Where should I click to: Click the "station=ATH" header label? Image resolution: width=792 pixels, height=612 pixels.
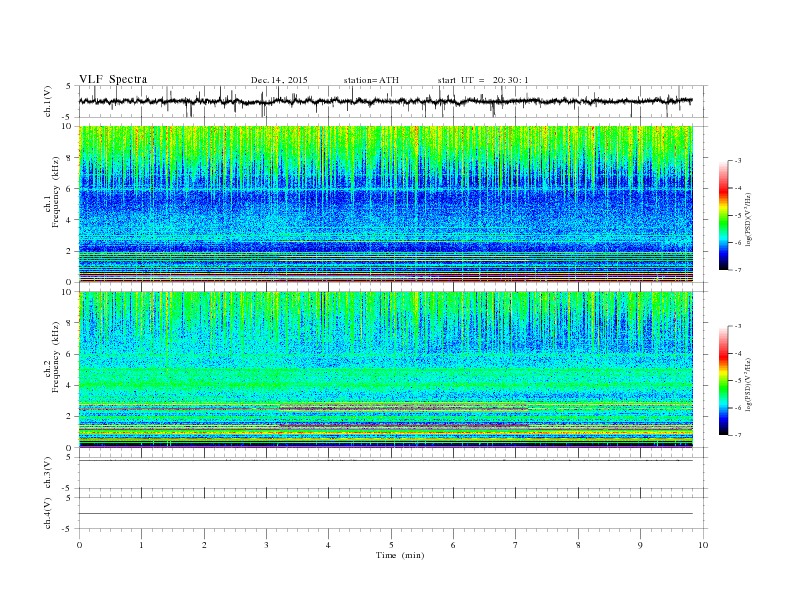click(371, 80)
